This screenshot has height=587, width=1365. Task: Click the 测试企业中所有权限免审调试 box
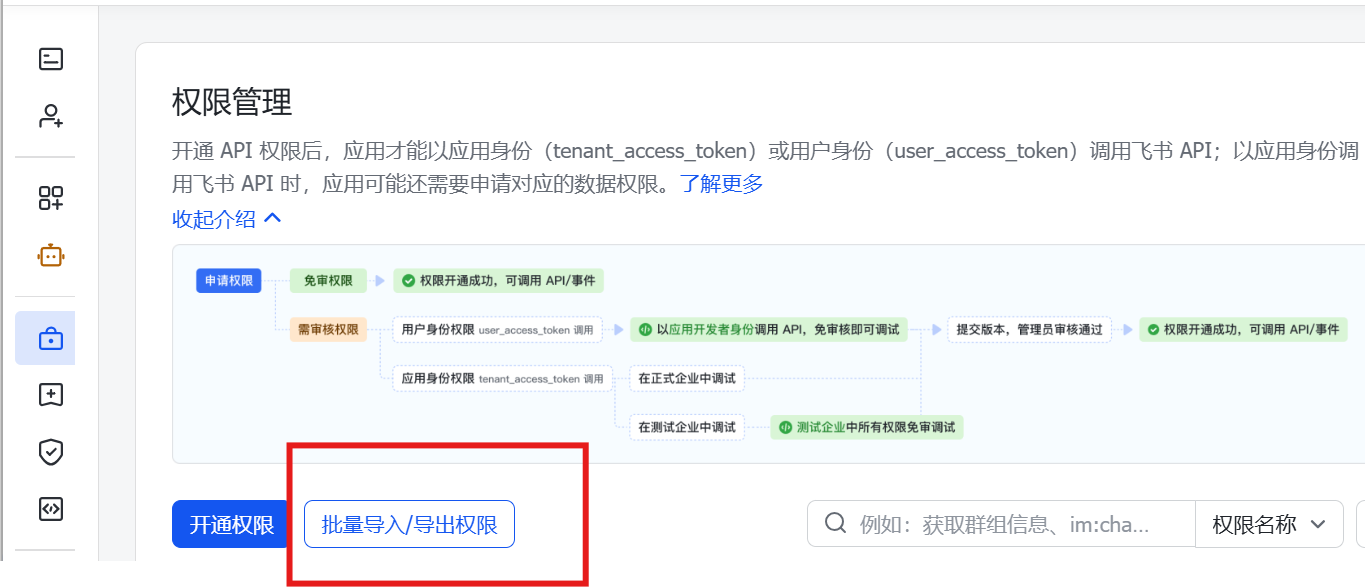click(866, 427)
